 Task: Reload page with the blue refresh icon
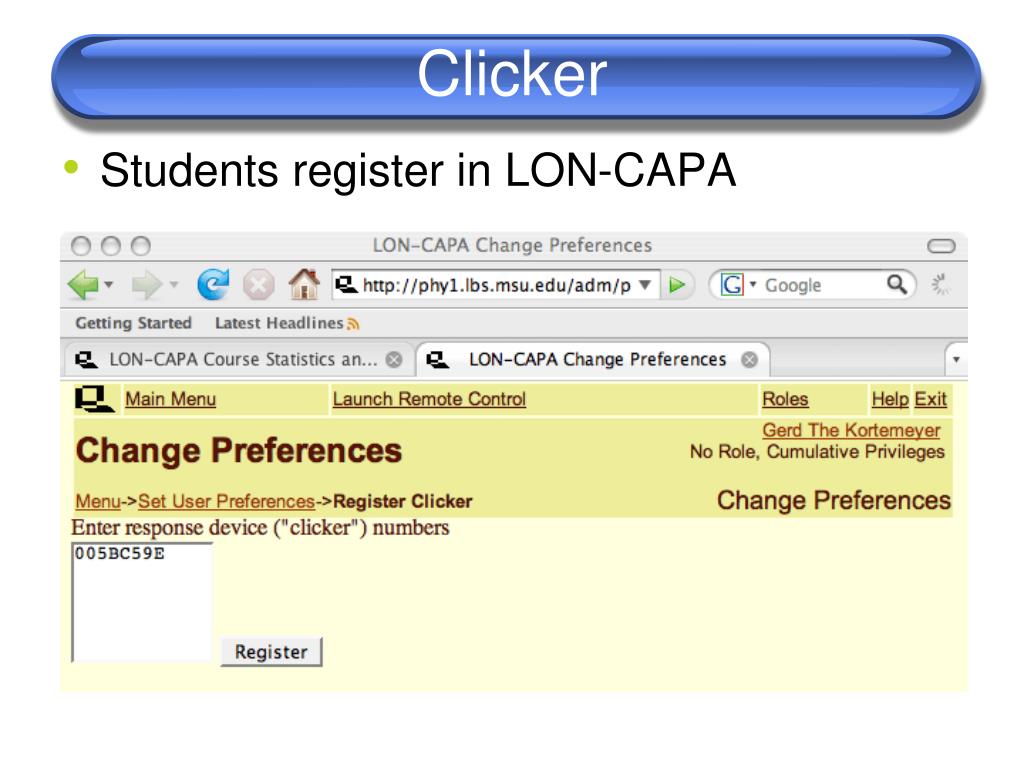pos(214,284)
